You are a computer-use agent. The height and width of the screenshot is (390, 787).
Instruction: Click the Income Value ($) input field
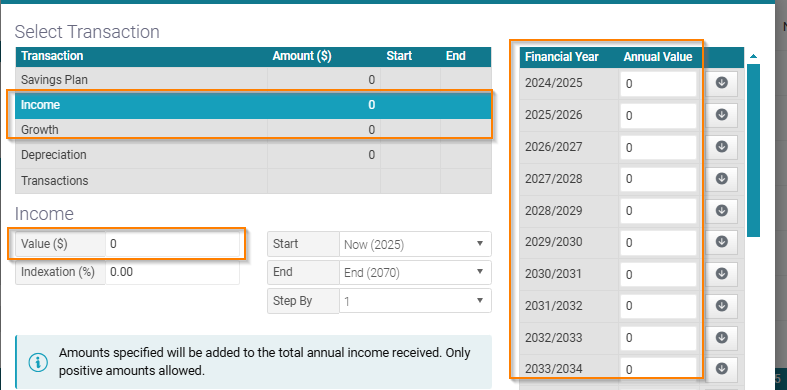[172, 244]
